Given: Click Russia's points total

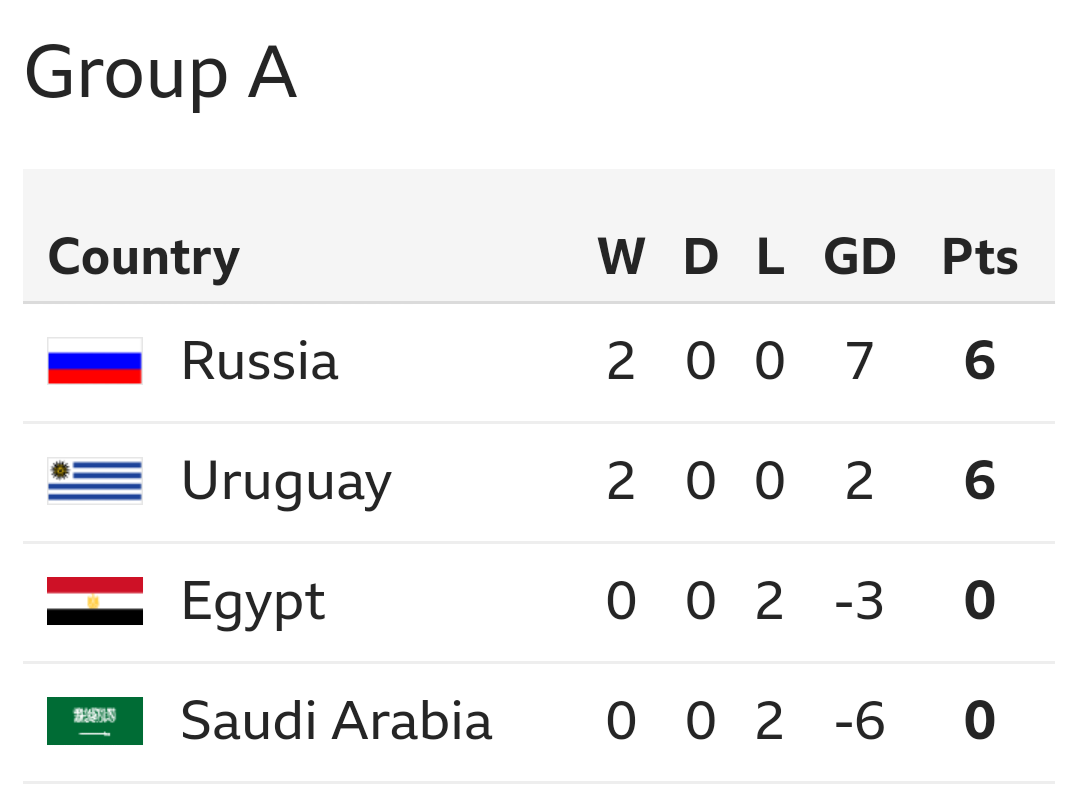Looking at the screenshot, I should tap(979, 361).
